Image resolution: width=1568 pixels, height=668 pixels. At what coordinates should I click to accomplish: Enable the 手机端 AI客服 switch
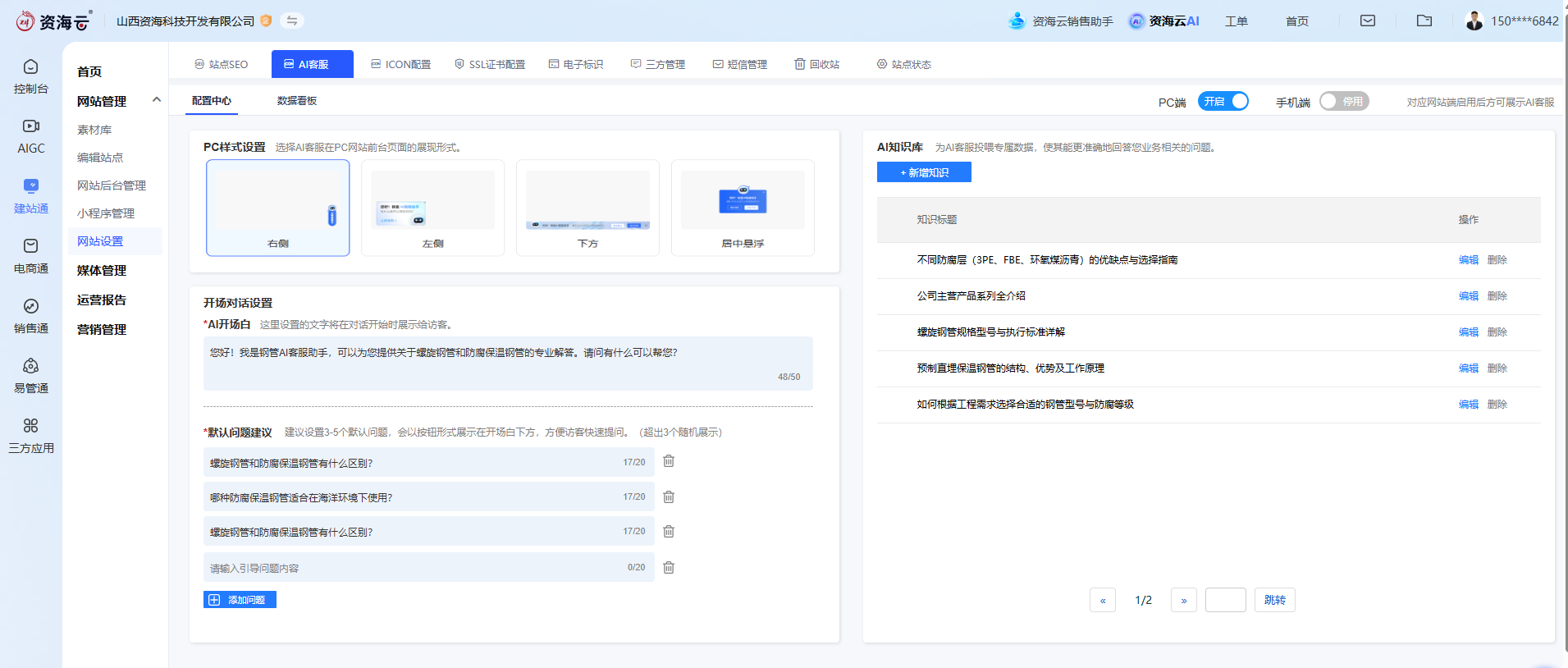(1343, 101)
